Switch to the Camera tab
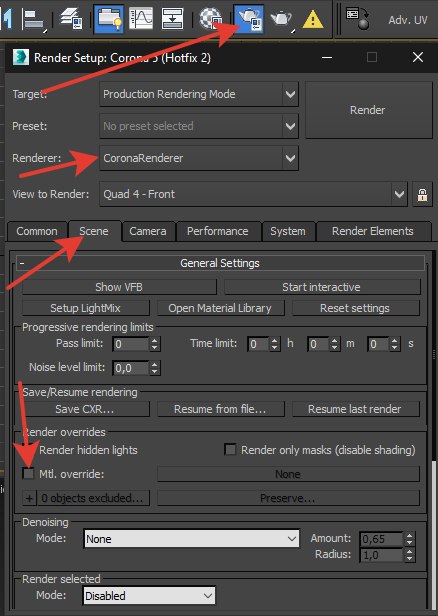The width and height of the screenshot is (438, 616). coord(148,231)
